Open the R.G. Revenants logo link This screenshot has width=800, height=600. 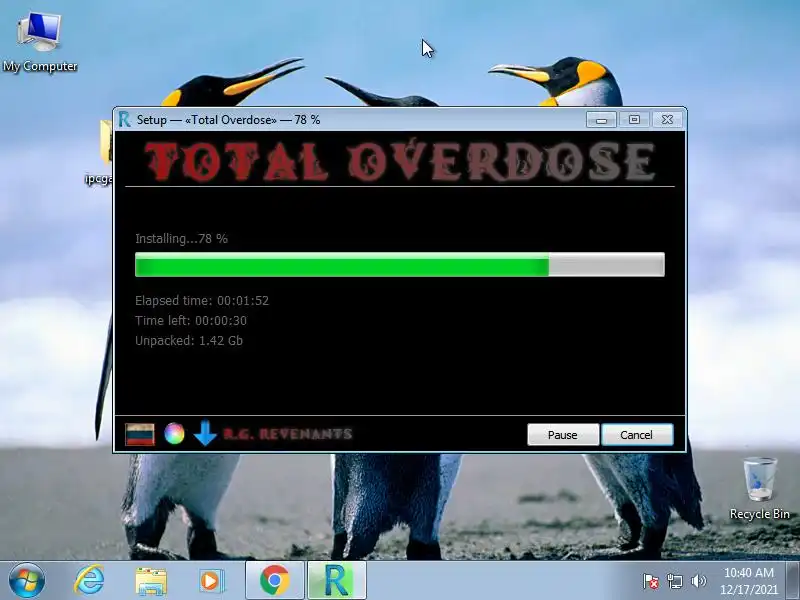point(288,434)
